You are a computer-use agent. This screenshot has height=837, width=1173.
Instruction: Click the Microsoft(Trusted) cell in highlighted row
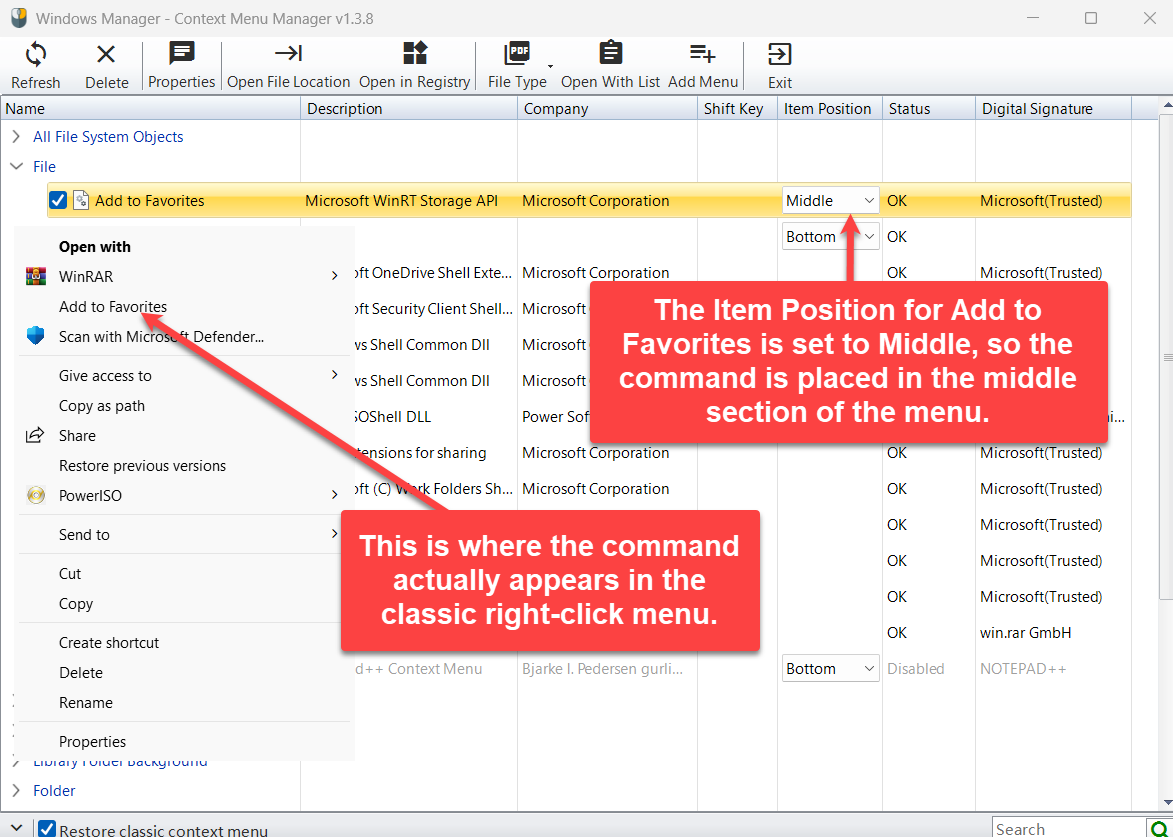1041,200
